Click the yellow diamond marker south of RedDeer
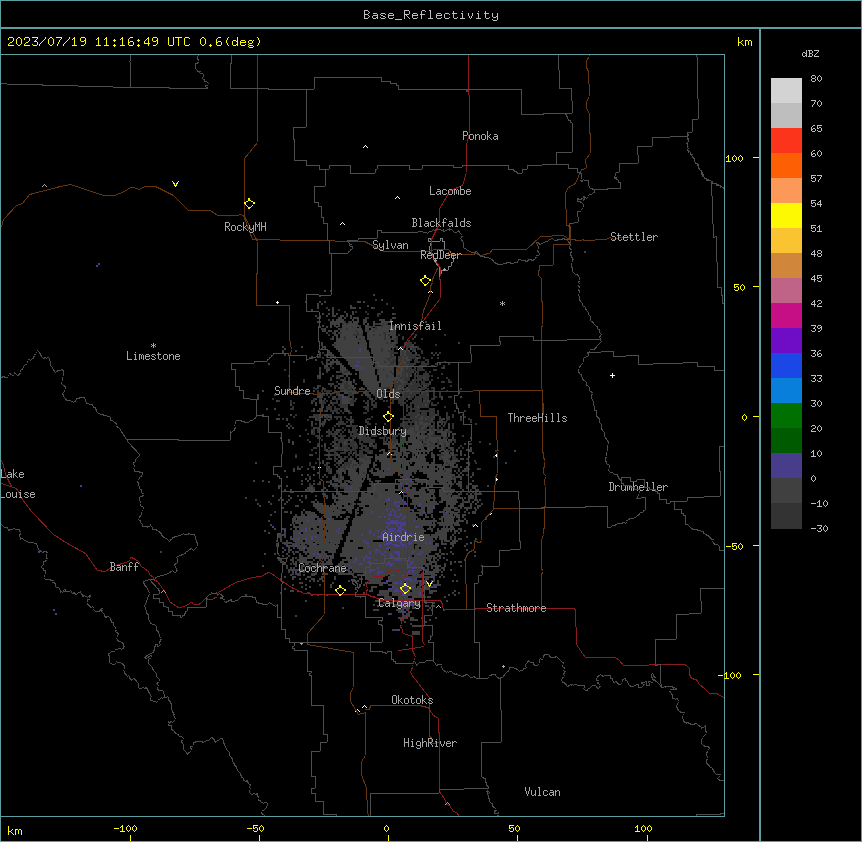This screenshot has width=862, height=842. 425,281
